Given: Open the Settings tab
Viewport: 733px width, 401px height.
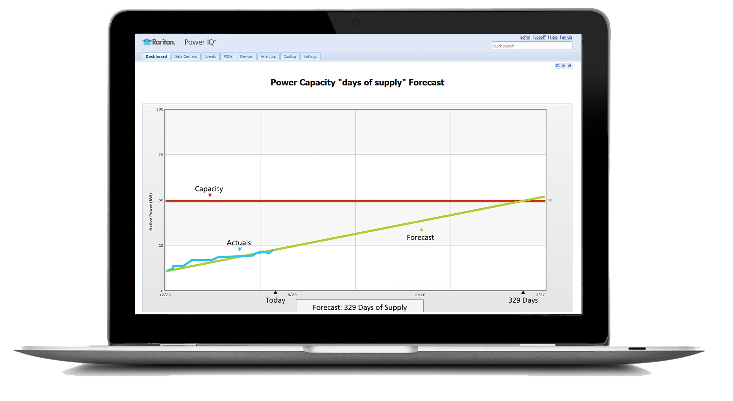Looking at the screenshot, I should pyautogui.click(x=310, y=57).
